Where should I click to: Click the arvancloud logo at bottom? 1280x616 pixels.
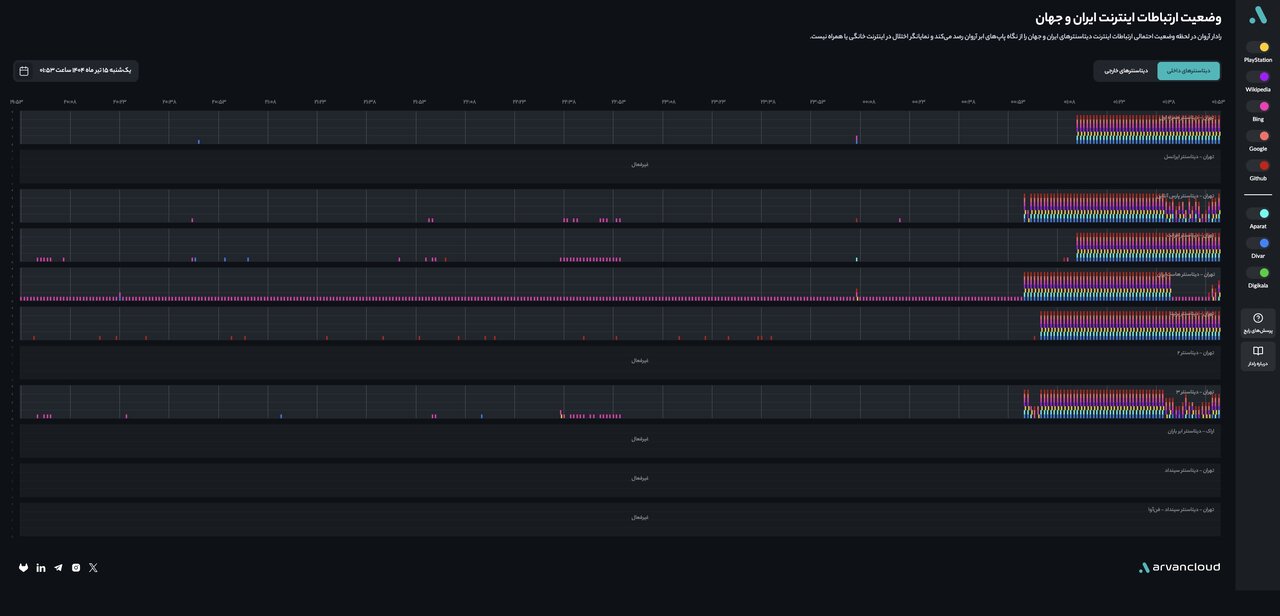pyautogui.click(x=1179, y=568)
